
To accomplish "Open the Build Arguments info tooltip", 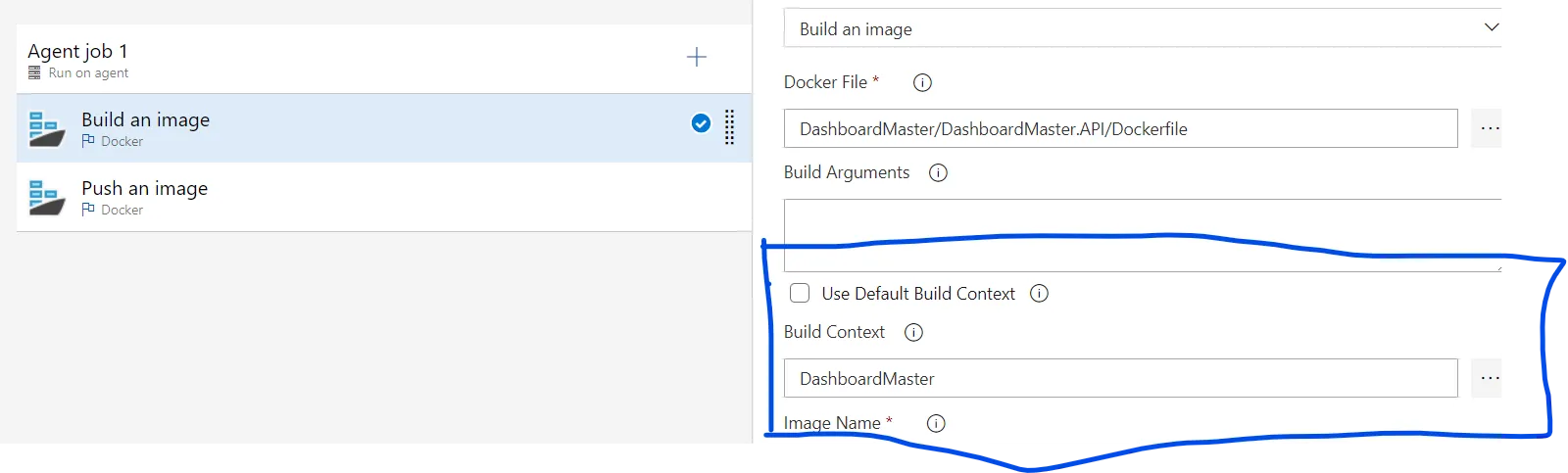I will 938,173.
